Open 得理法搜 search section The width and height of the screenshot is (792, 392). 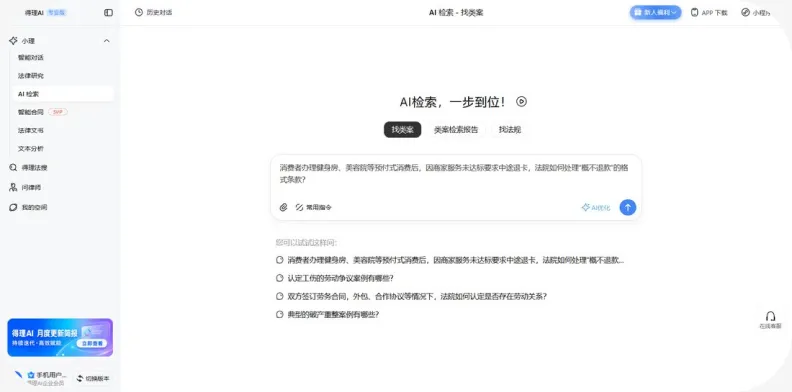[x=29, y=168]
